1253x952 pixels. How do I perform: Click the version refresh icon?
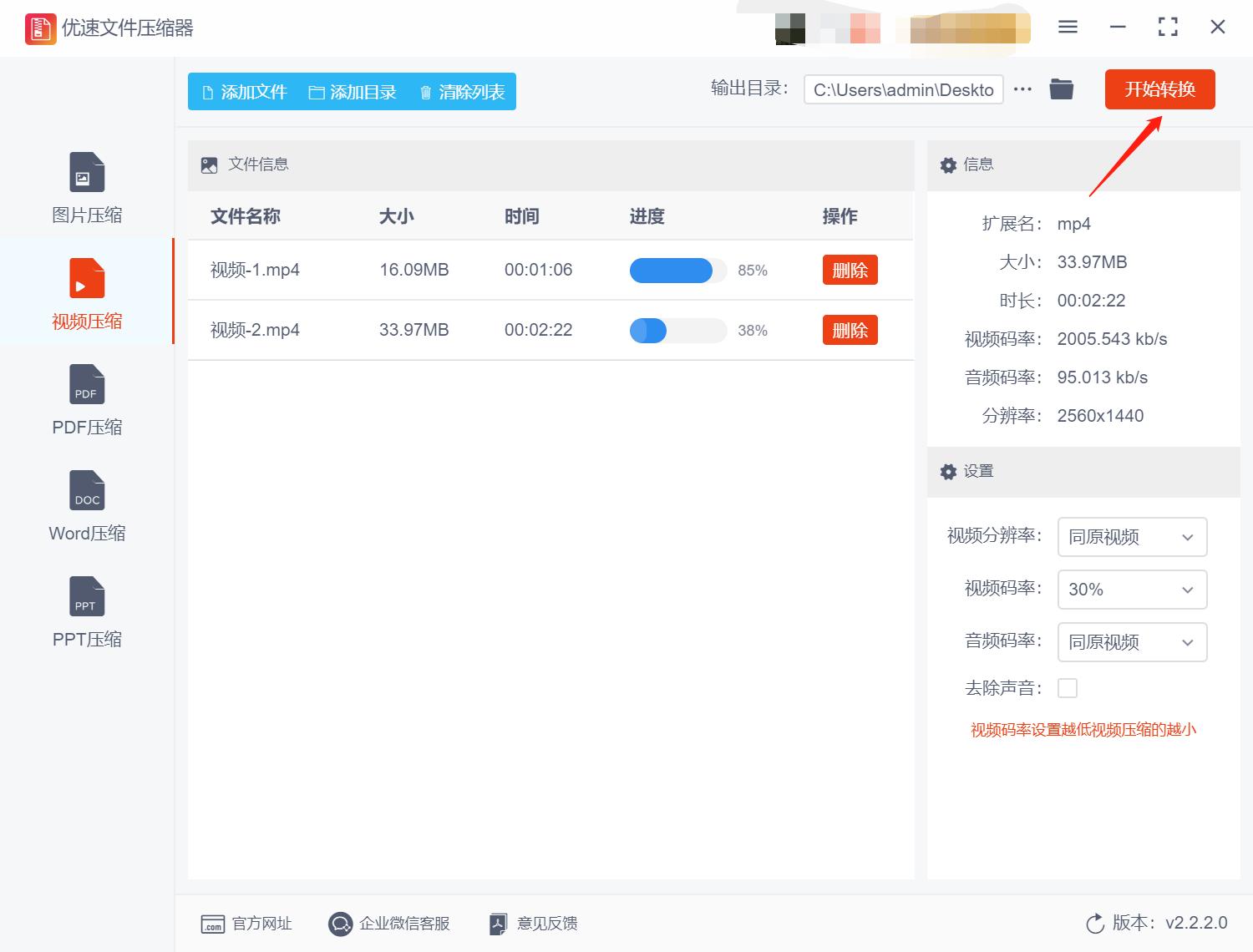[1095, 924]
